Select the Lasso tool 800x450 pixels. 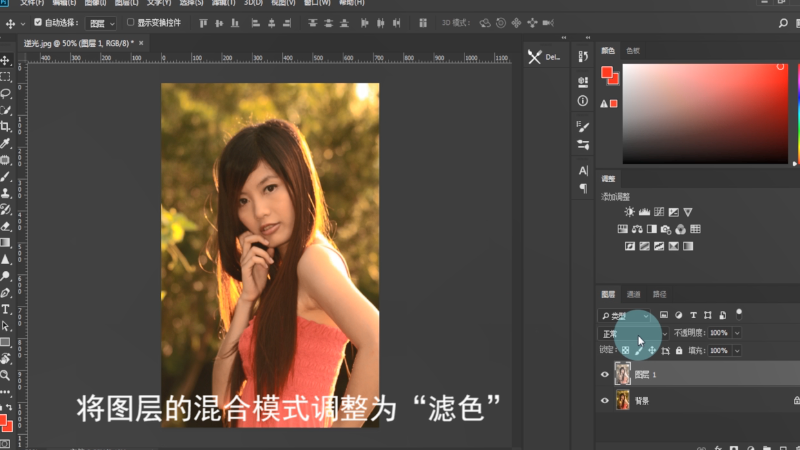point(6,93)
